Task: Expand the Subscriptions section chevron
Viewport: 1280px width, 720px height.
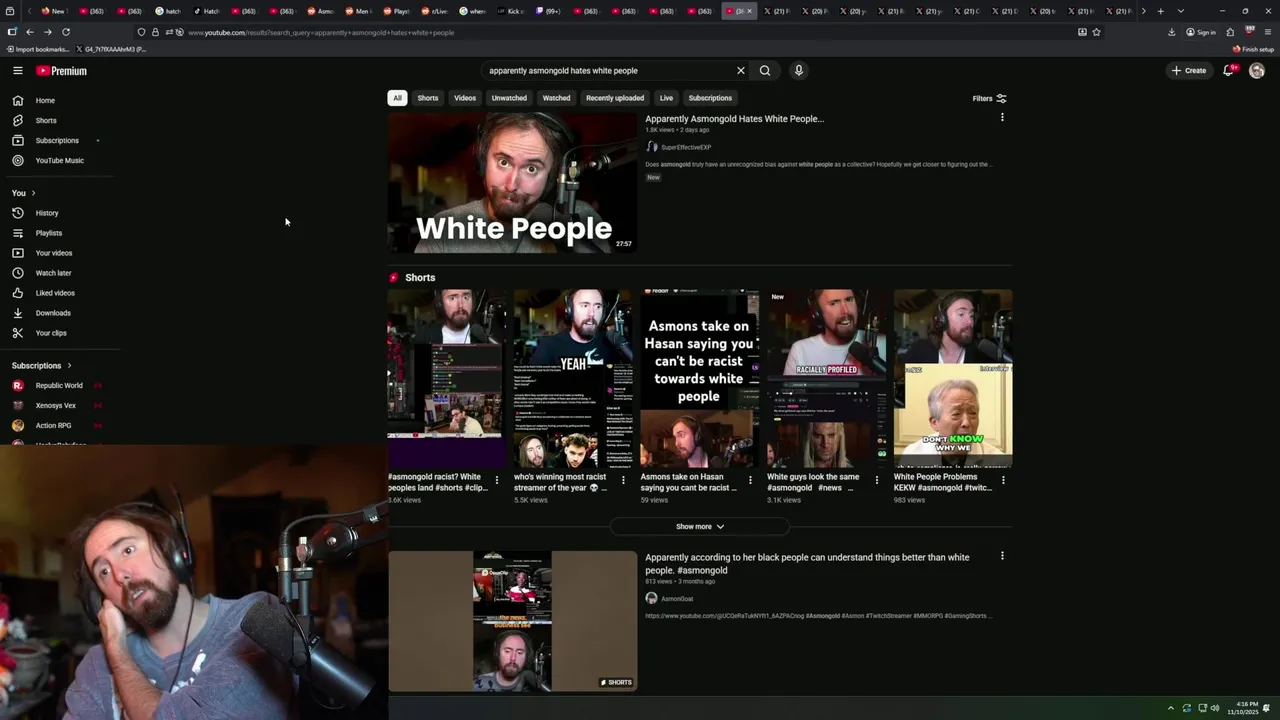Action: coord(69,366)
